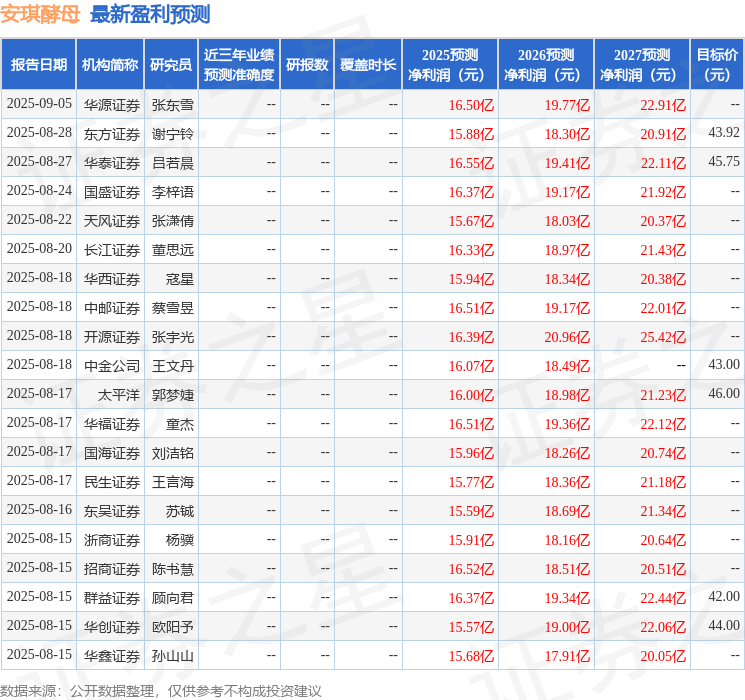Click the 安琪酵母 stock name in title

40,14
